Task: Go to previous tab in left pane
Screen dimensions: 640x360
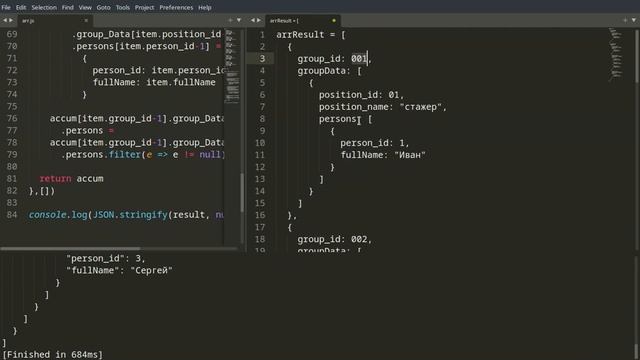Action: [4, 20]
